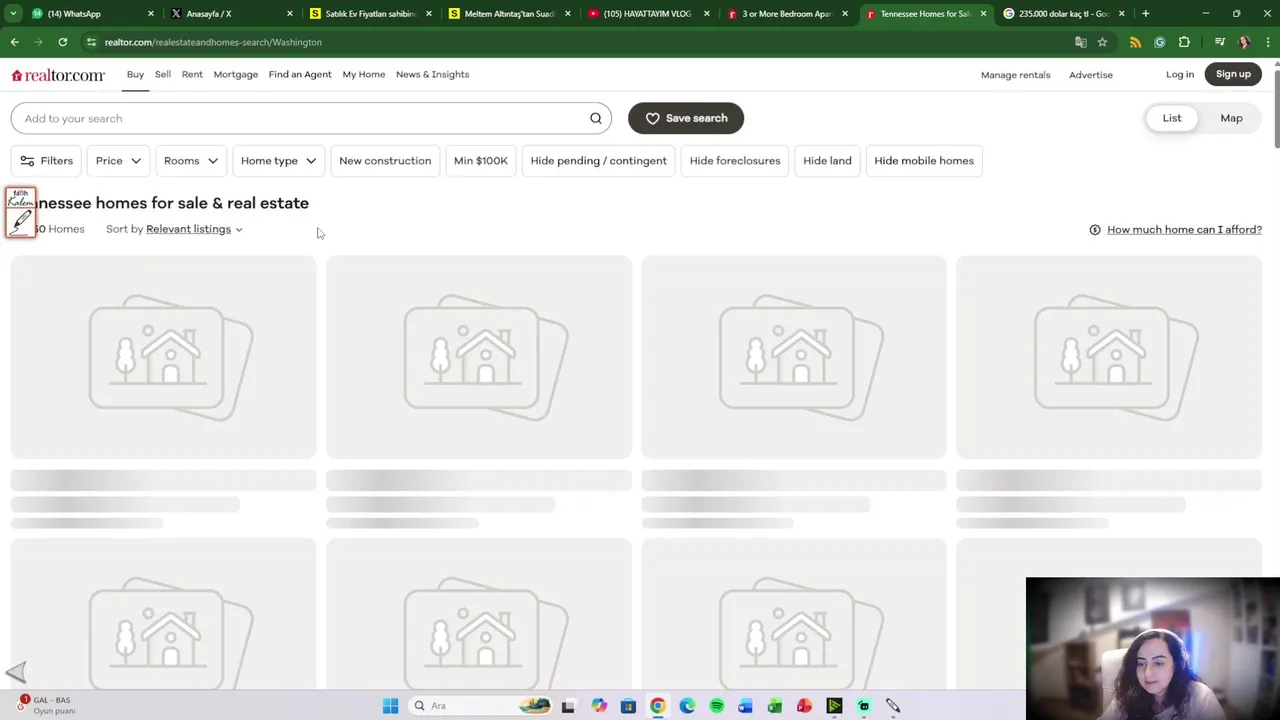The width and height of the screenshot is (1280, 720).
Task: Toggle Hide foreclosures filter
Action: pos(735,161)
